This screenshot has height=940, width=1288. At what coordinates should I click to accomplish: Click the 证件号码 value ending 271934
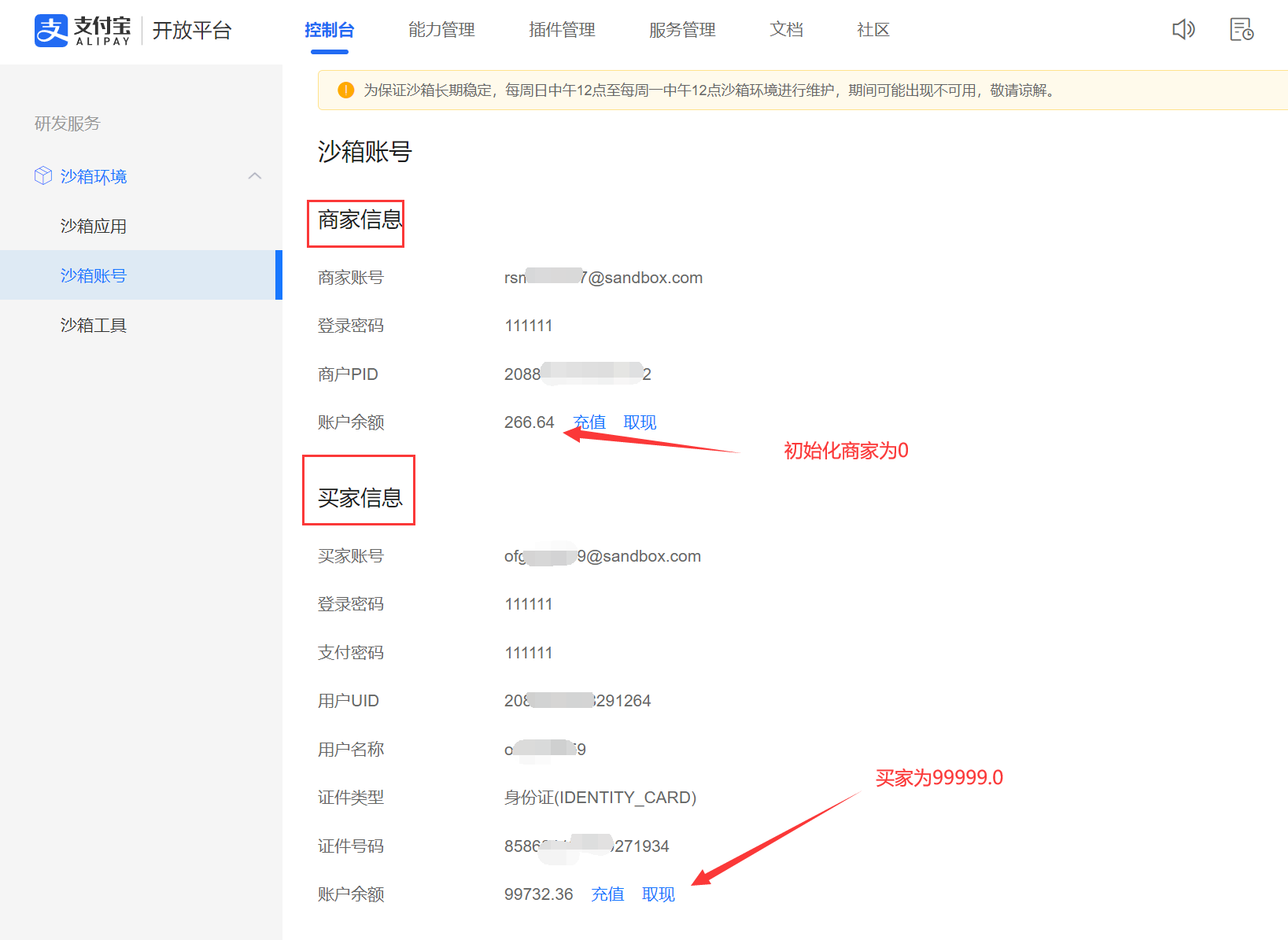[587, 846]
